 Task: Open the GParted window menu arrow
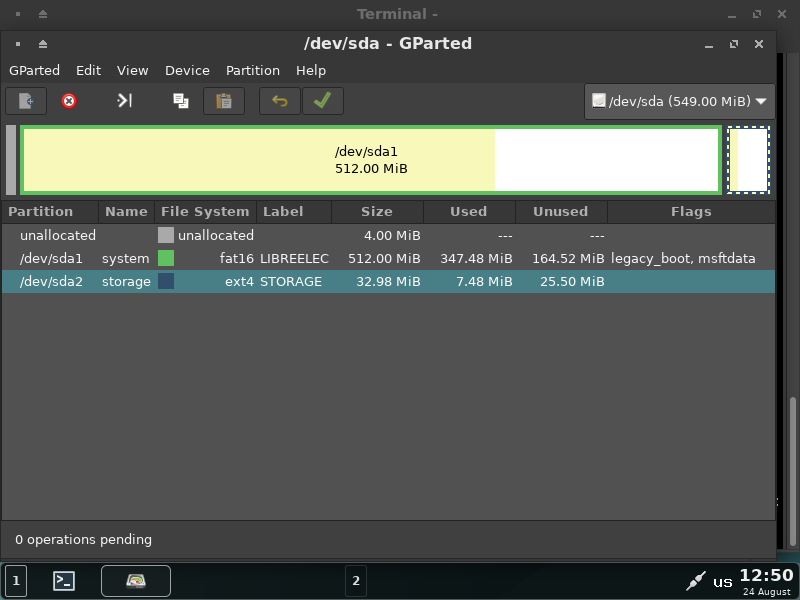tap(43, 44)
